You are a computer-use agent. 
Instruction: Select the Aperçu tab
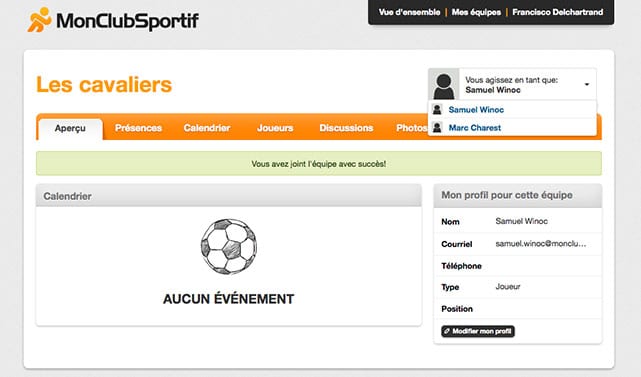[x=70, y=128]
